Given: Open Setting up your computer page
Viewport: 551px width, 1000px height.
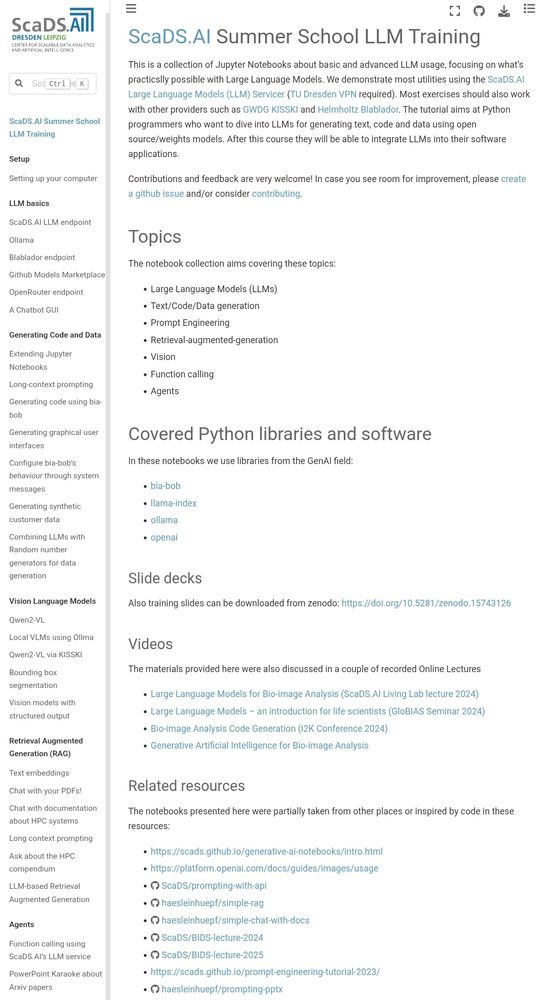Looking at the screenshot, I should (53, 179).
